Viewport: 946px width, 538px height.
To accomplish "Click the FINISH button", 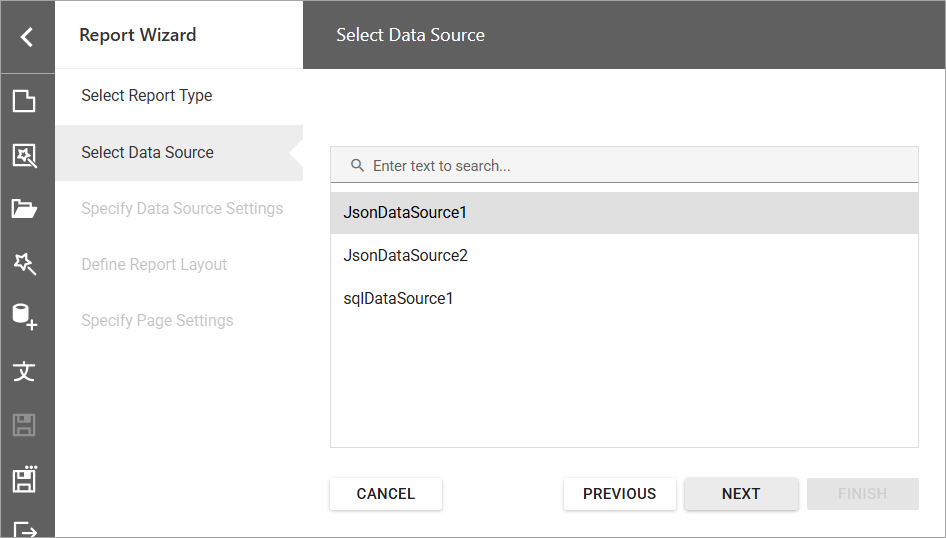I will point(863,494).
